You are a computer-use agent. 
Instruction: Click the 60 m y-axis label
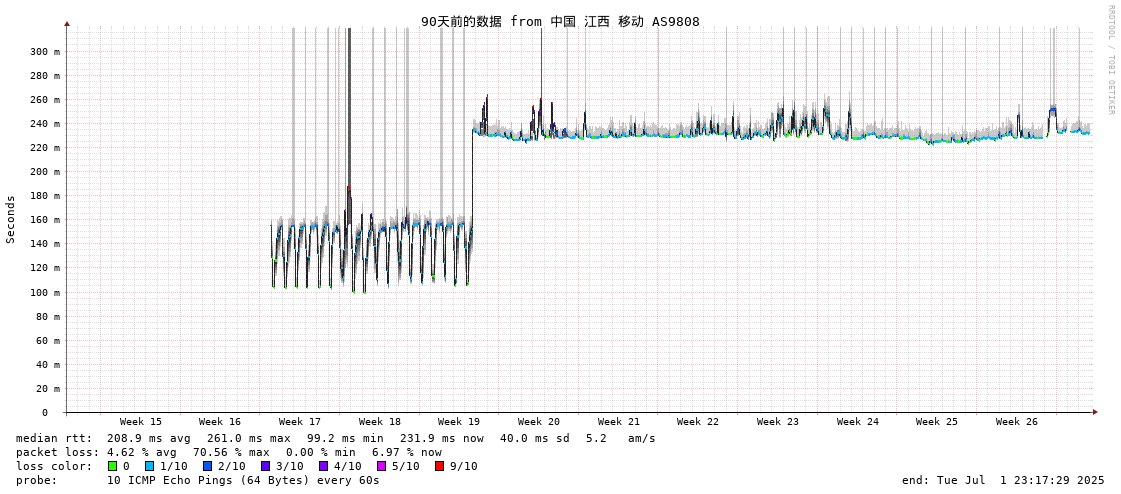tap(48, 340)
